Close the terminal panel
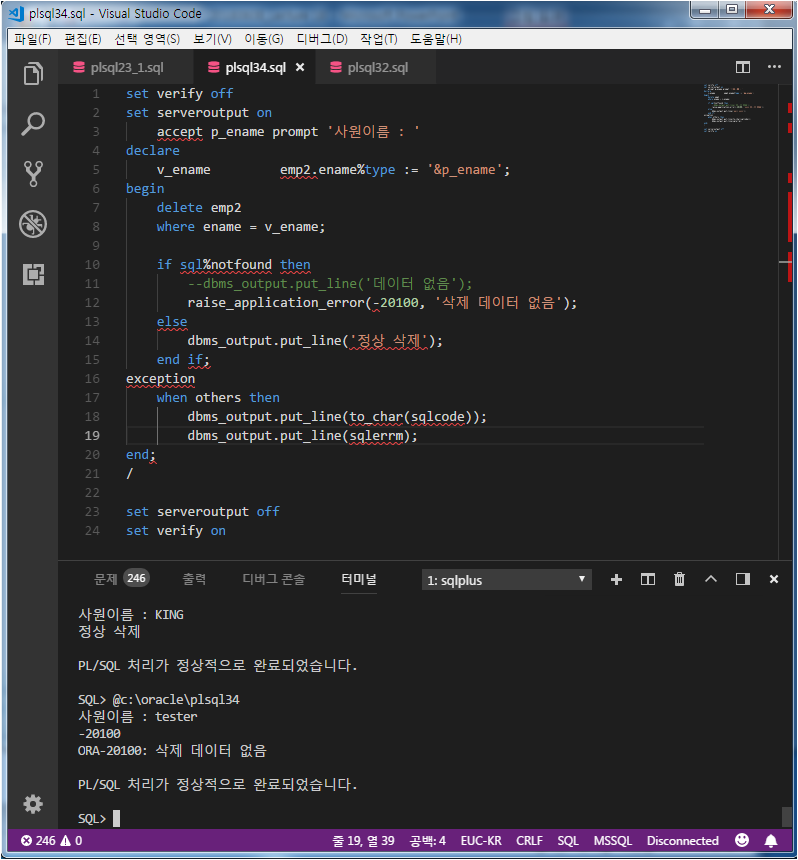Viewport: 798px width, 860px height. pos(774,579)
